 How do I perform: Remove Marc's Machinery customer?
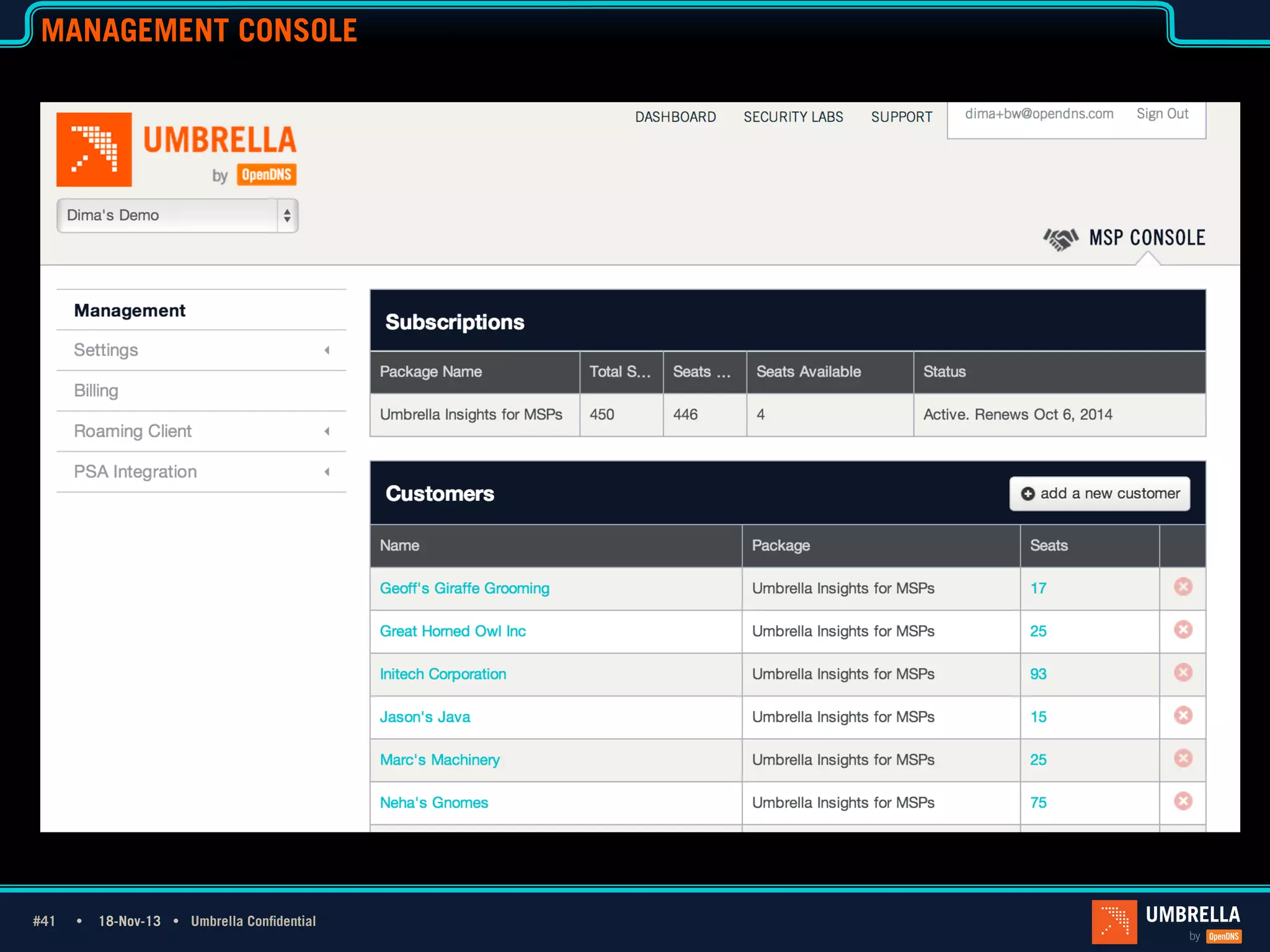click(x=1183, y=758)
